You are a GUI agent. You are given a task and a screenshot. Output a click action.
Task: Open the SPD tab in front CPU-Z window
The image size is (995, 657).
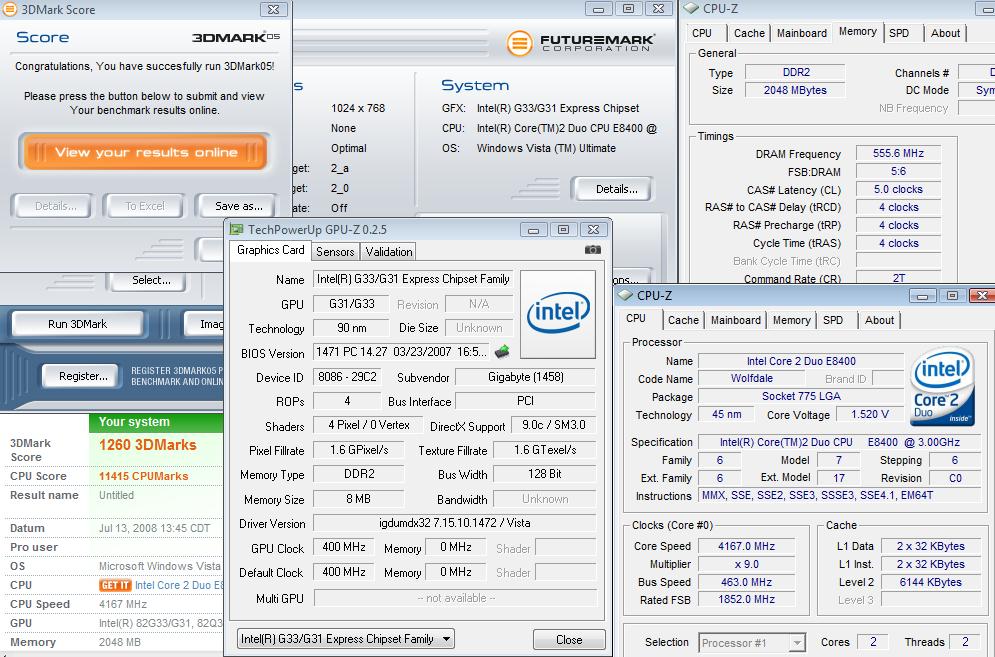pos(833,321)
